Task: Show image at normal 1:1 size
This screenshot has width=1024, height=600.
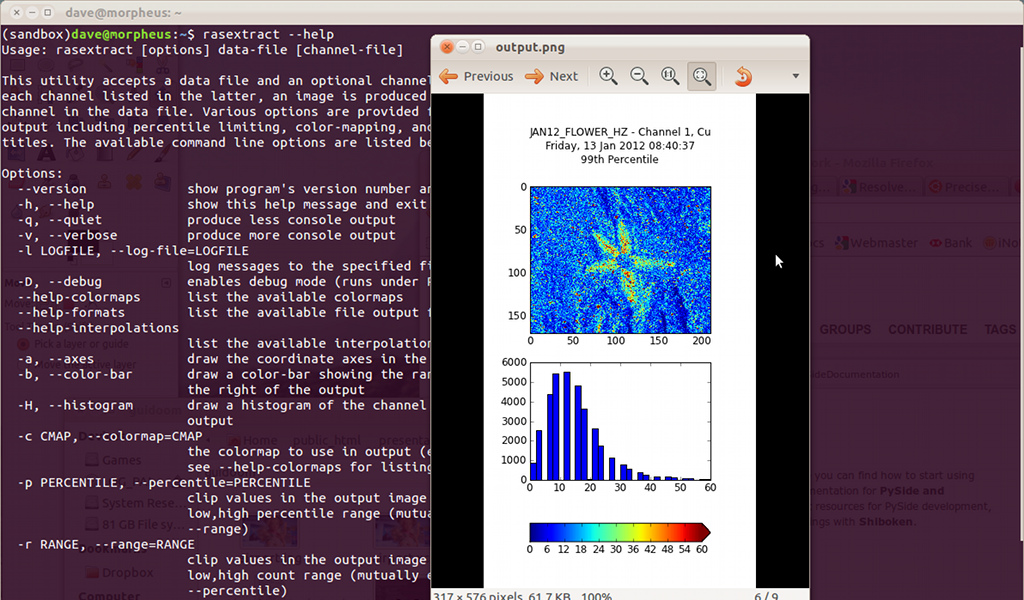Action: pos(670,76)
